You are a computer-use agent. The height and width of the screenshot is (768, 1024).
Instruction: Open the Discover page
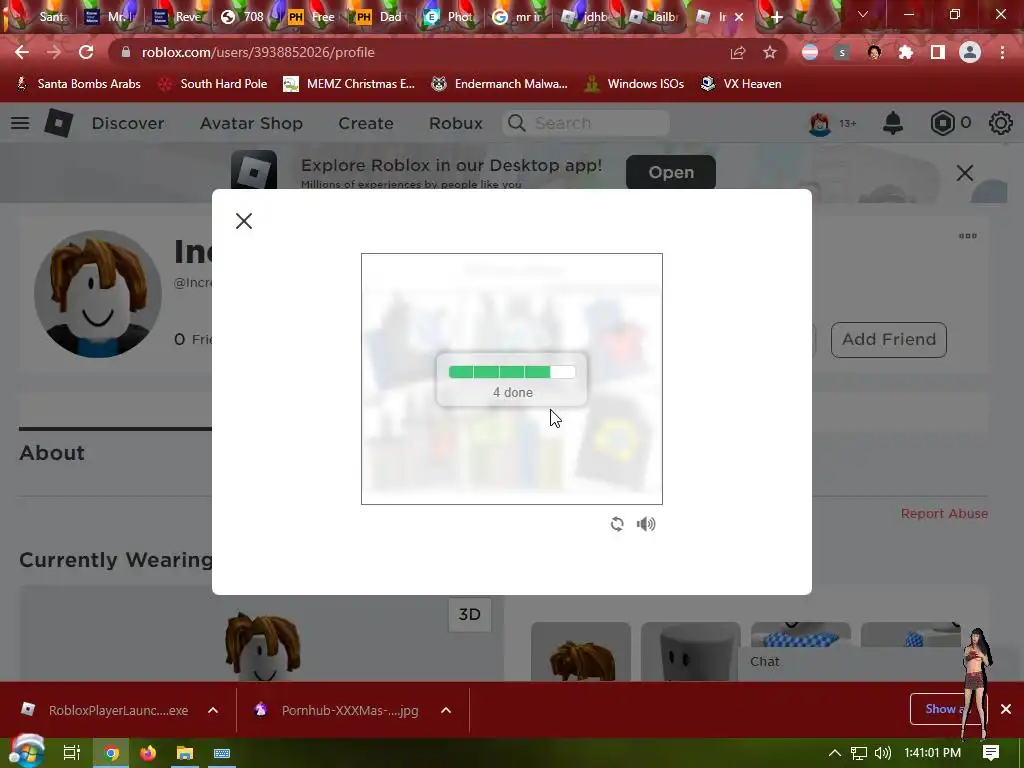[x=128, y=123]
